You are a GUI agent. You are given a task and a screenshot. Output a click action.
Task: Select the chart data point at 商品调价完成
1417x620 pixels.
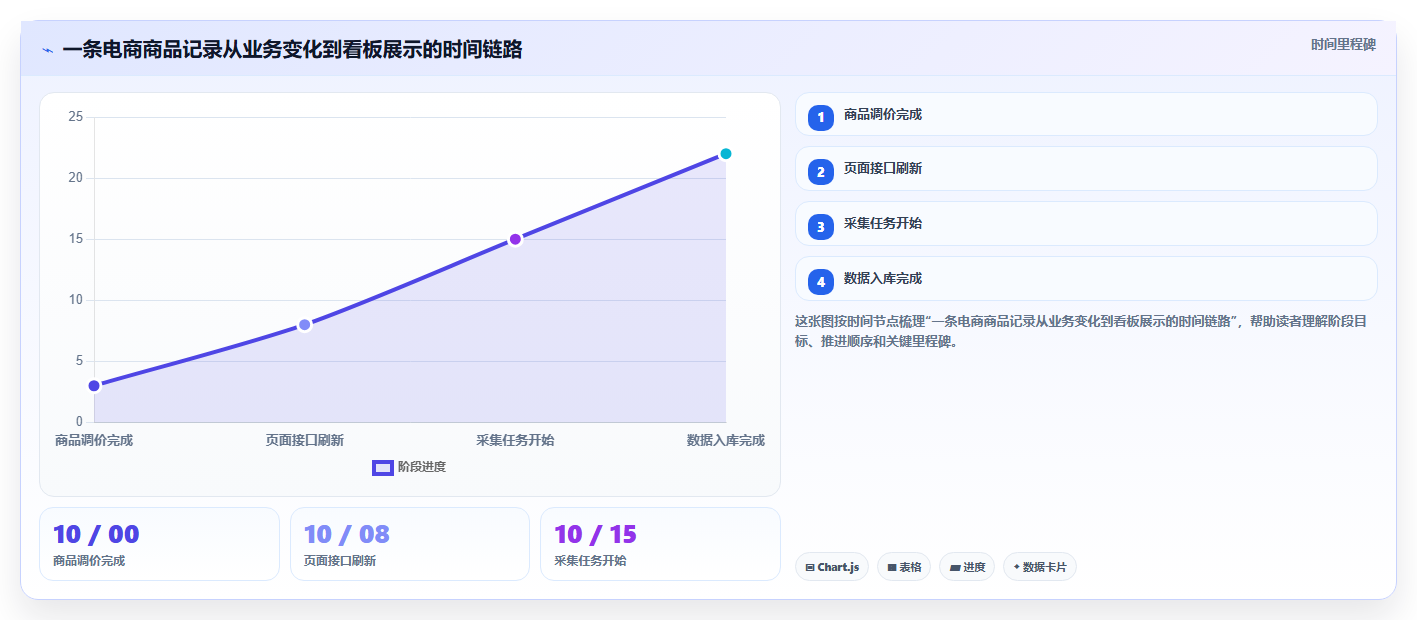pos(94,386)
